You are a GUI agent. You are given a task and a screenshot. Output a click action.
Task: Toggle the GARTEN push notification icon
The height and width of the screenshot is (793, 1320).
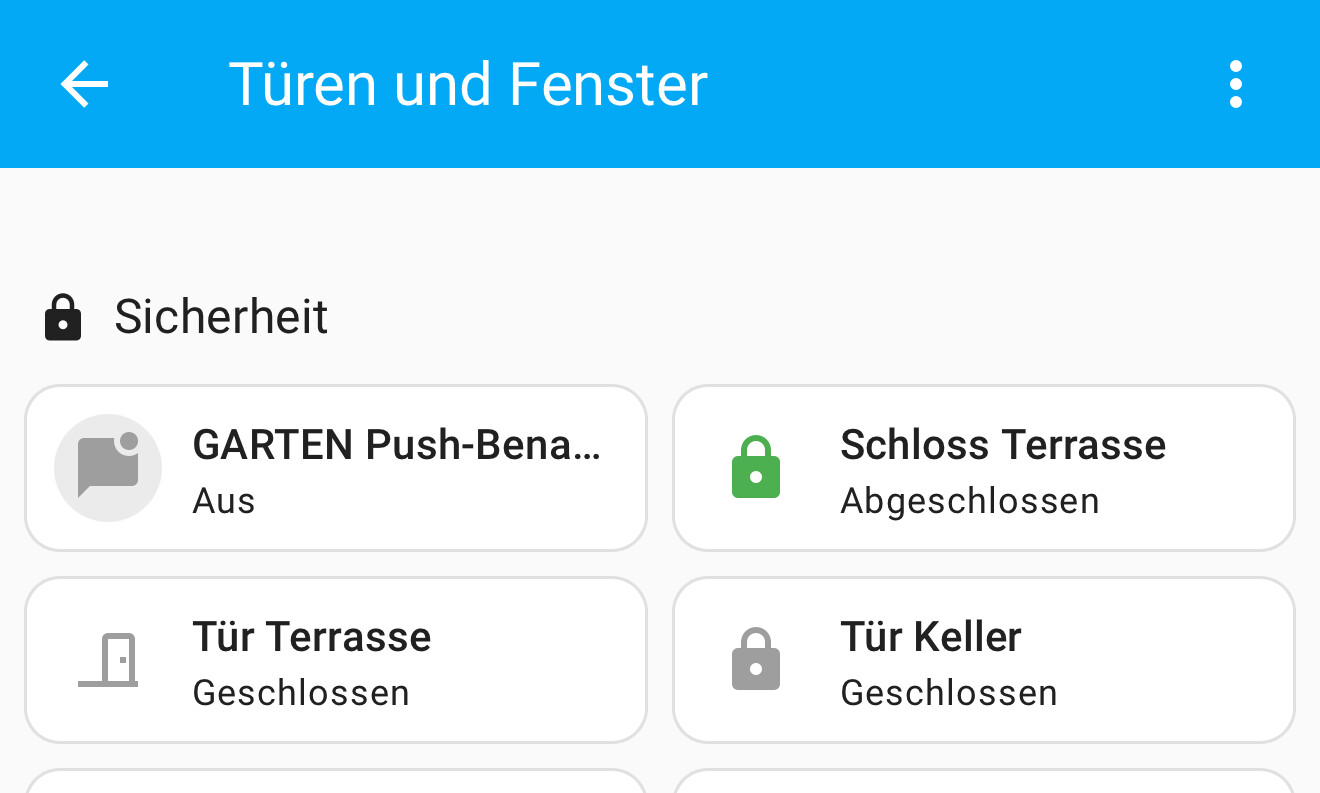pos(108,468)
